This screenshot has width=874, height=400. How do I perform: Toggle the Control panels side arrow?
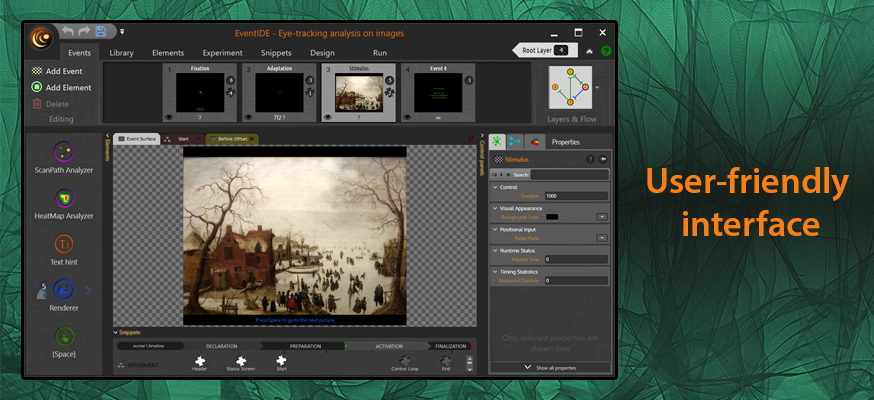click(x=482, y=135)
